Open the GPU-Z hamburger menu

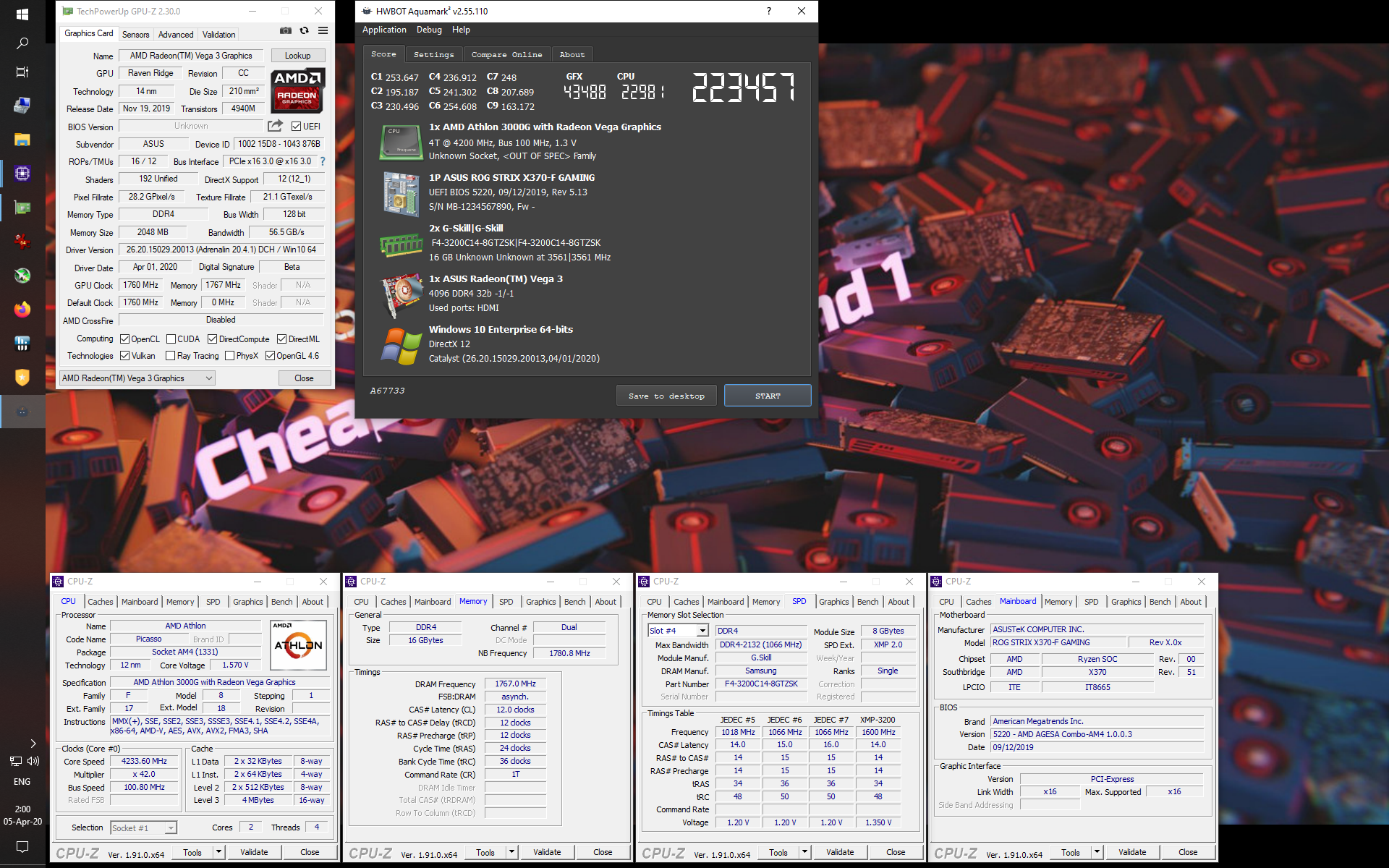(x=323, y=30)
